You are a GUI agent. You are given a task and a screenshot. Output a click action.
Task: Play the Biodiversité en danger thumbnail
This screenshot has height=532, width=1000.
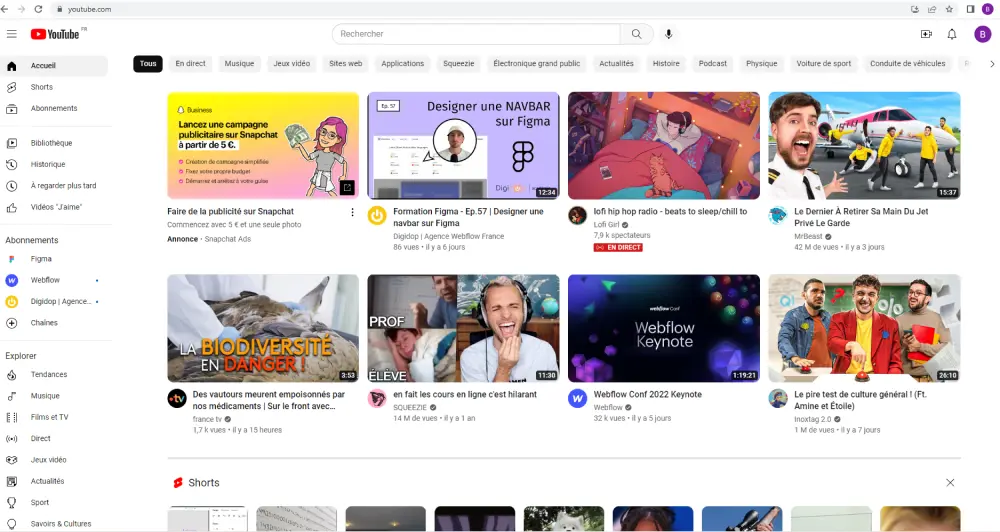pyautogui.click(x=263, y=329)
